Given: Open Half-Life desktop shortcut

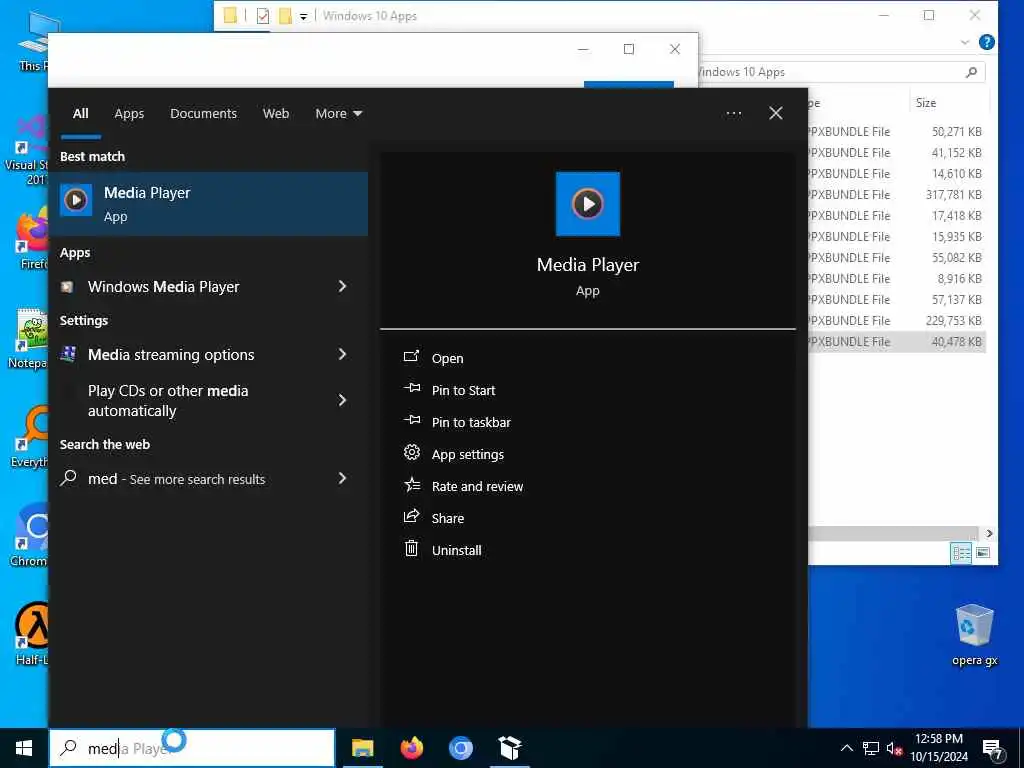Looking at the screenshot, I should click(32, 633).
